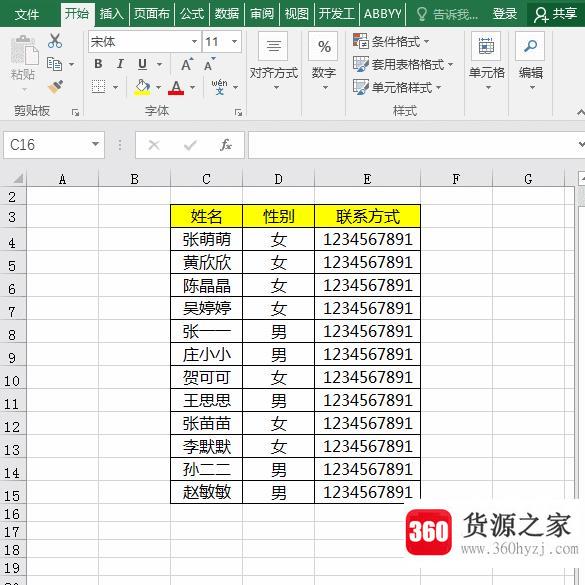The image size is (585, 585).
Task: Click the cancel X in formula bar
Action: click(154, 145)
